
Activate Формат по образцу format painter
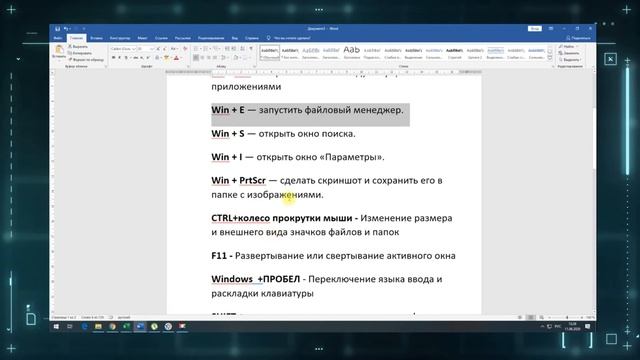(x=86, y=60)
